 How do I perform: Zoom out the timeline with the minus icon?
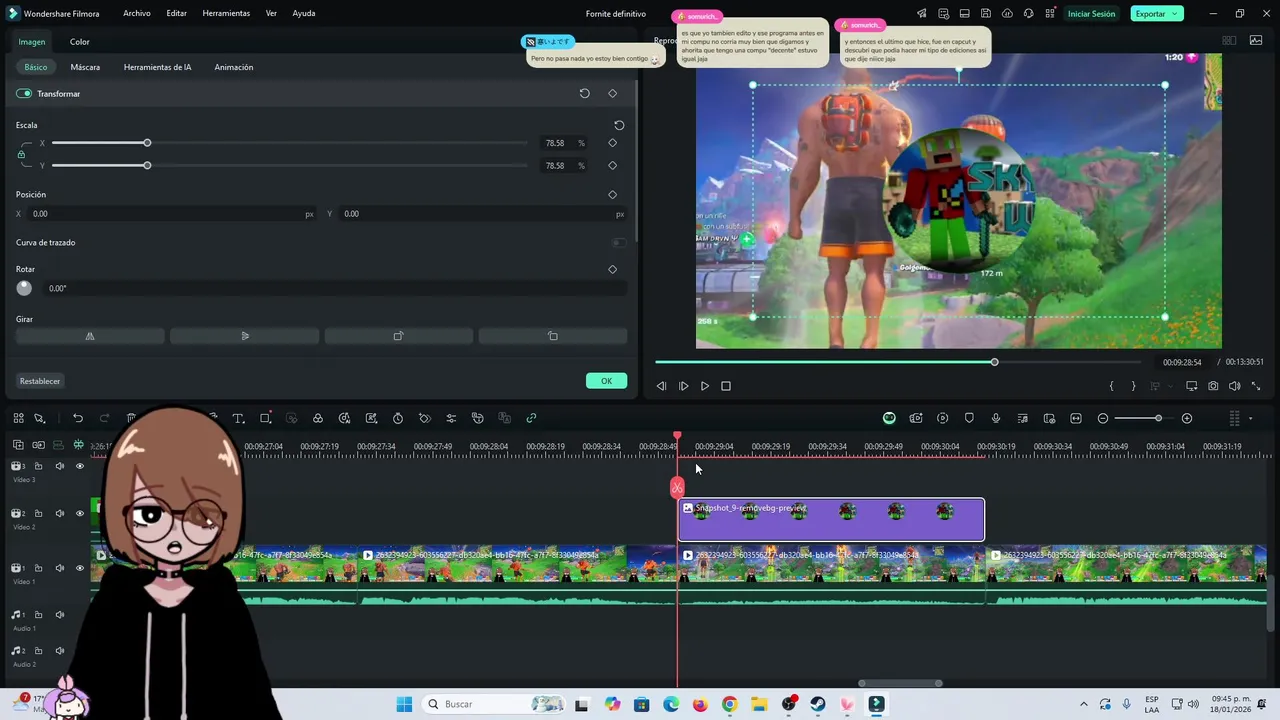(x=1103, y=418)
